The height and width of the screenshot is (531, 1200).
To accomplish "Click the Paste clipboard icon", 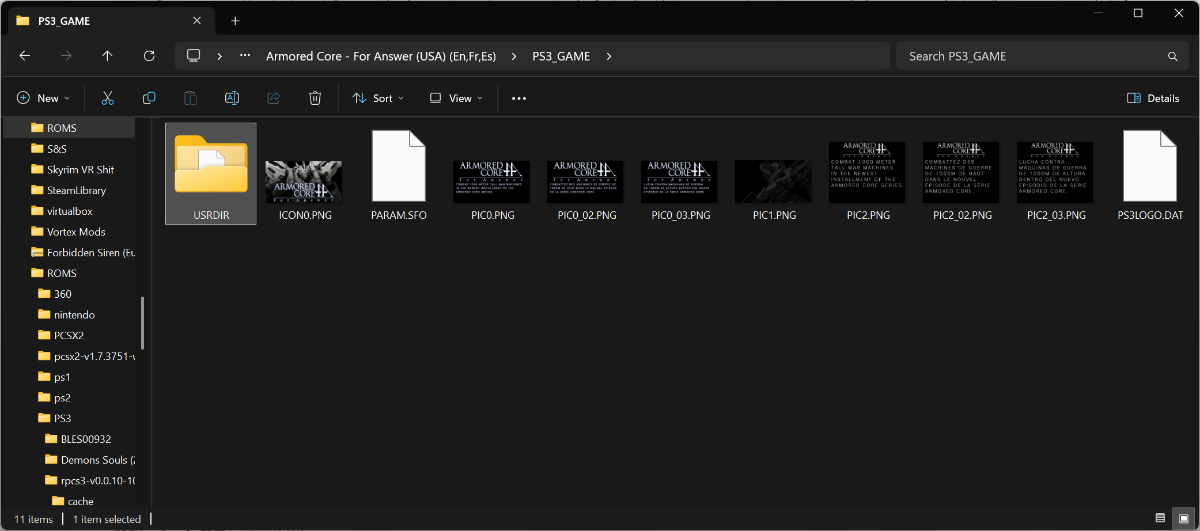I will (x=190, y=98).
